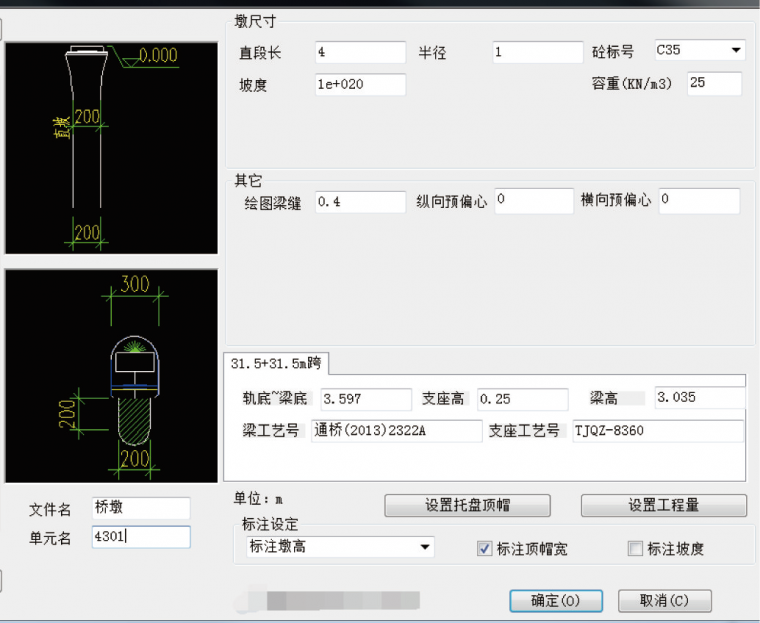
Task: Click the 容重(KN/m3) input field
Action: coord(714,84)
